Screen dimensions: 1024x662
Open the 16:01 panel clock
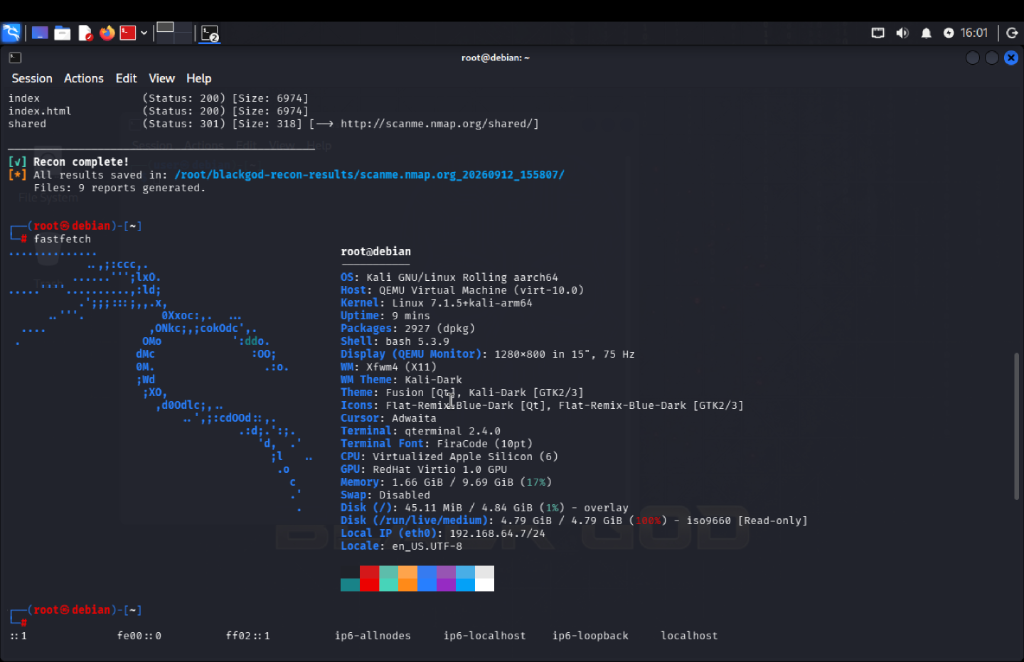(974, 33)
